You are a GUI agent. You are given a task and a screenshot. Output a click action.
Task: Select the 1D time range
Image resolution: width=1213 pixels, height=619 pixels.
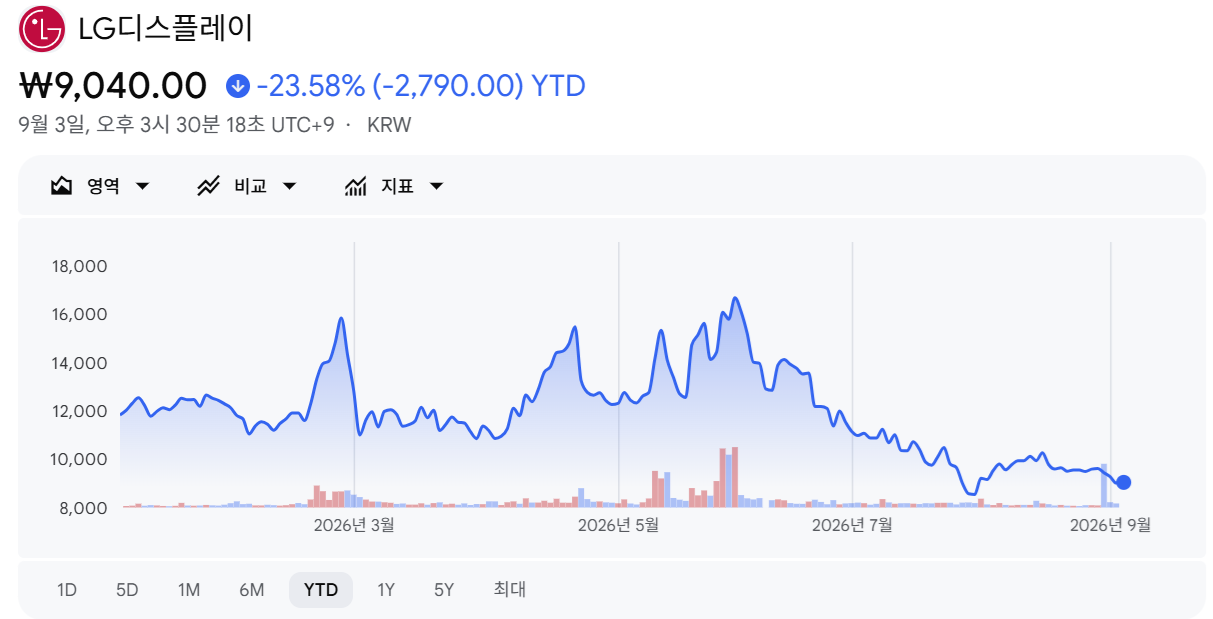67,590
